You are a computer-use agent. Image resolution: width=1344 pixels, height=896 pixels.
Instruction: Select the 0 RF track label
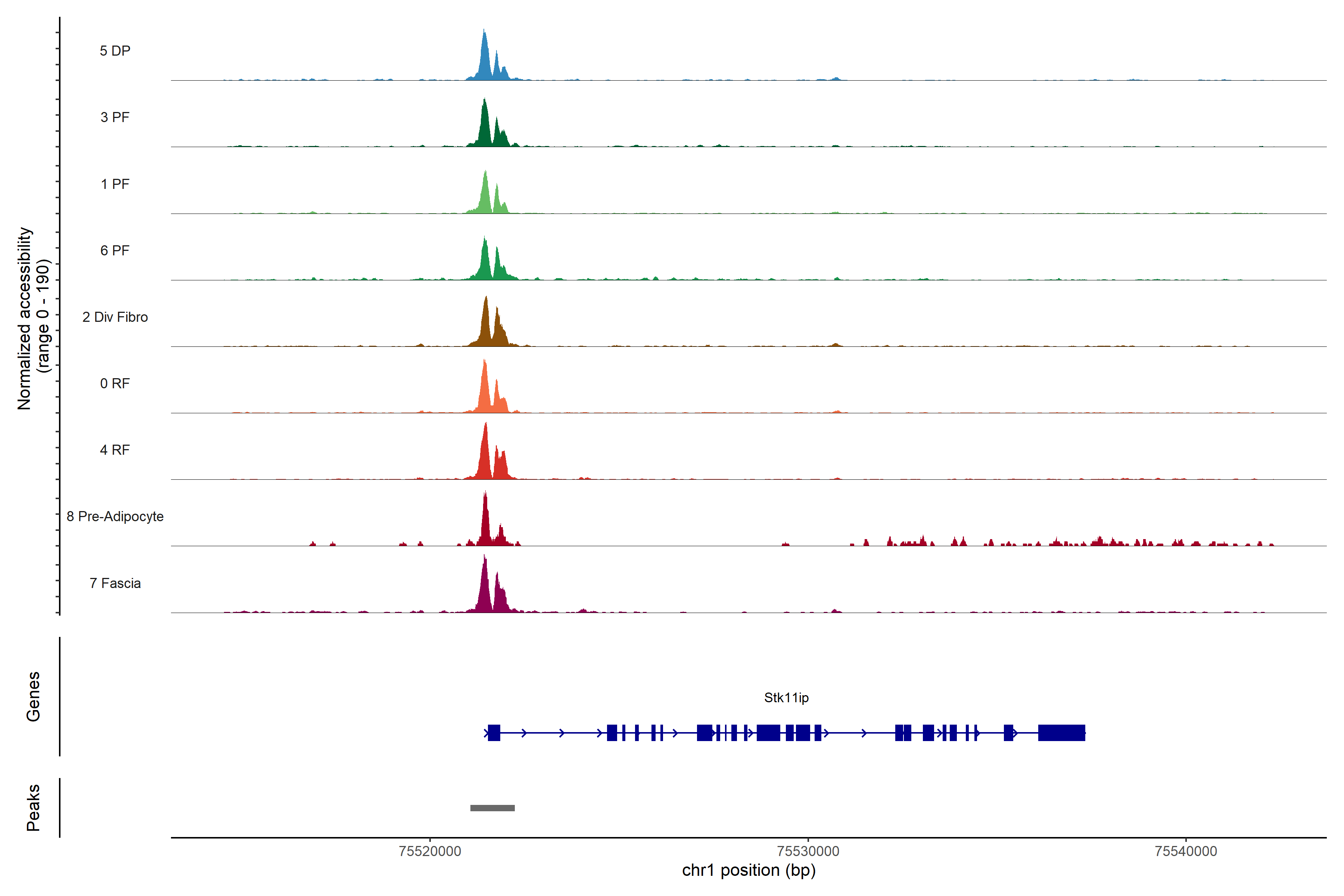[x=115, y=383]
